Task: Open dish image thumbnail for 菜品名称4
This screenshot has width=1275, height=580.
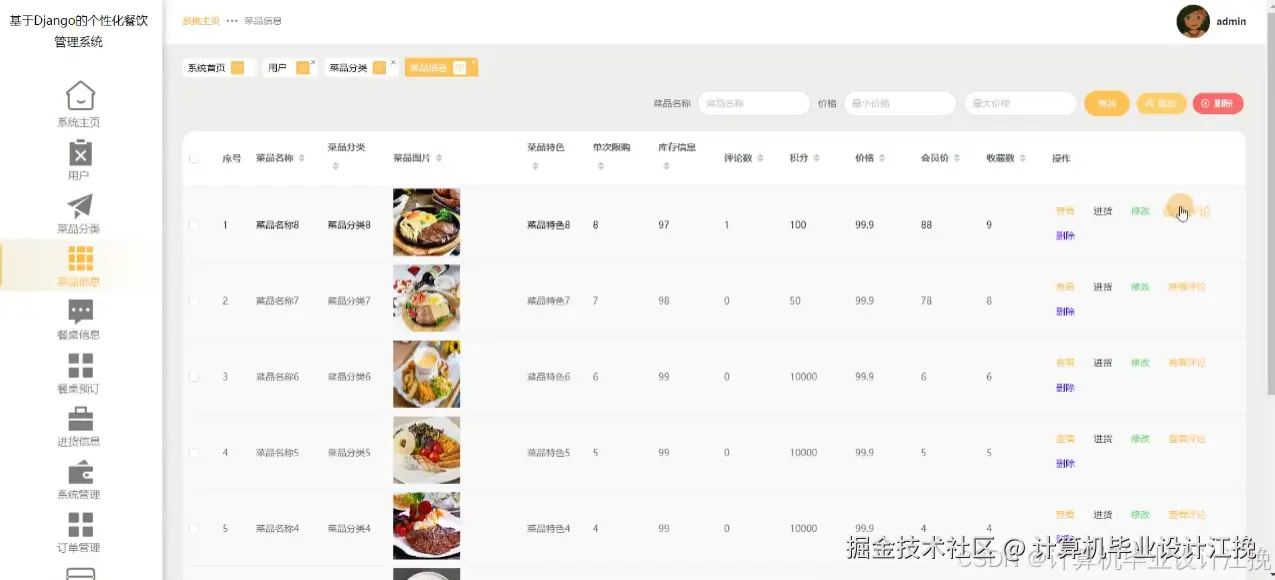Action: point(426,526)
